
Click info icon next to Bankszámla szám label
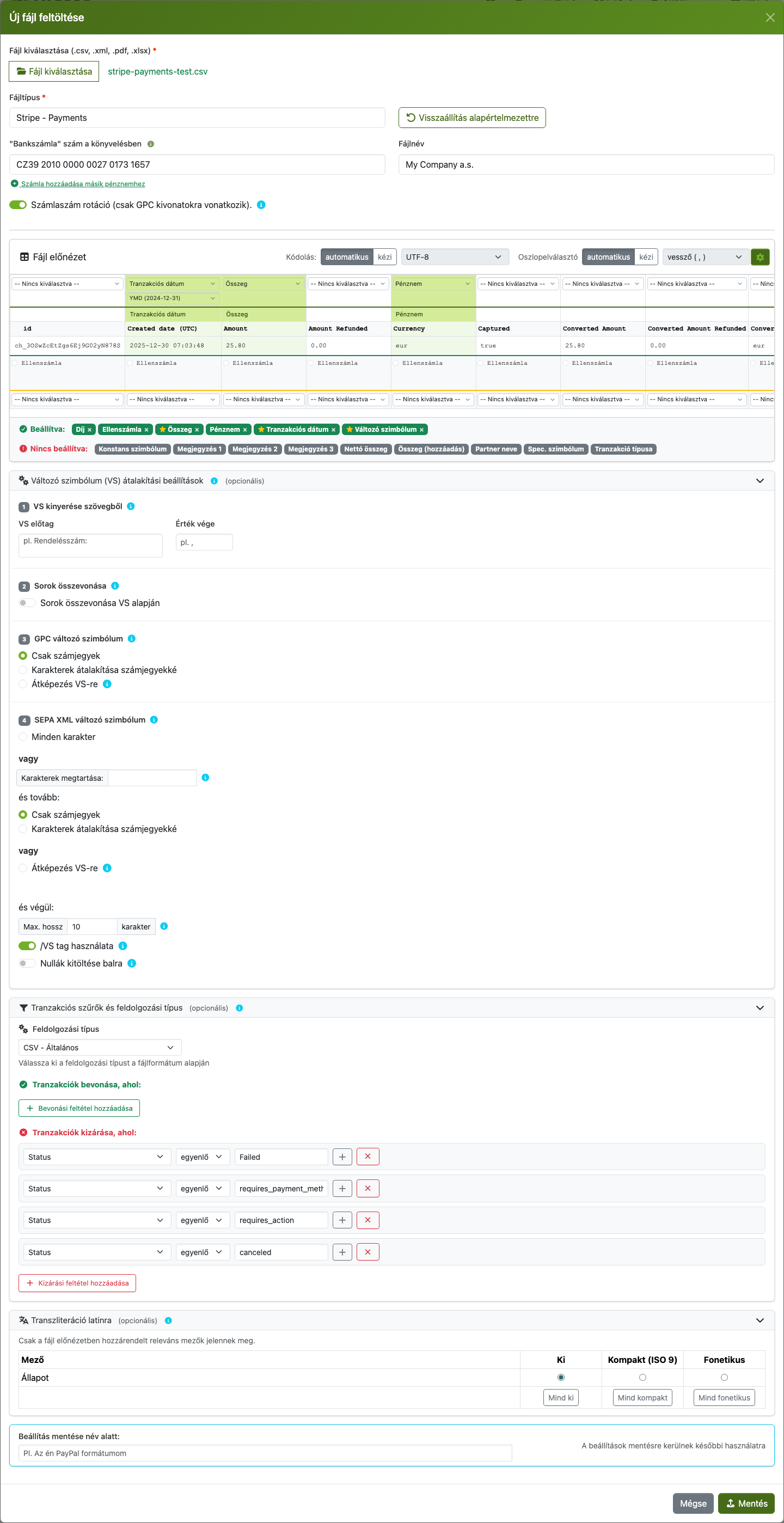pos(151,144)
